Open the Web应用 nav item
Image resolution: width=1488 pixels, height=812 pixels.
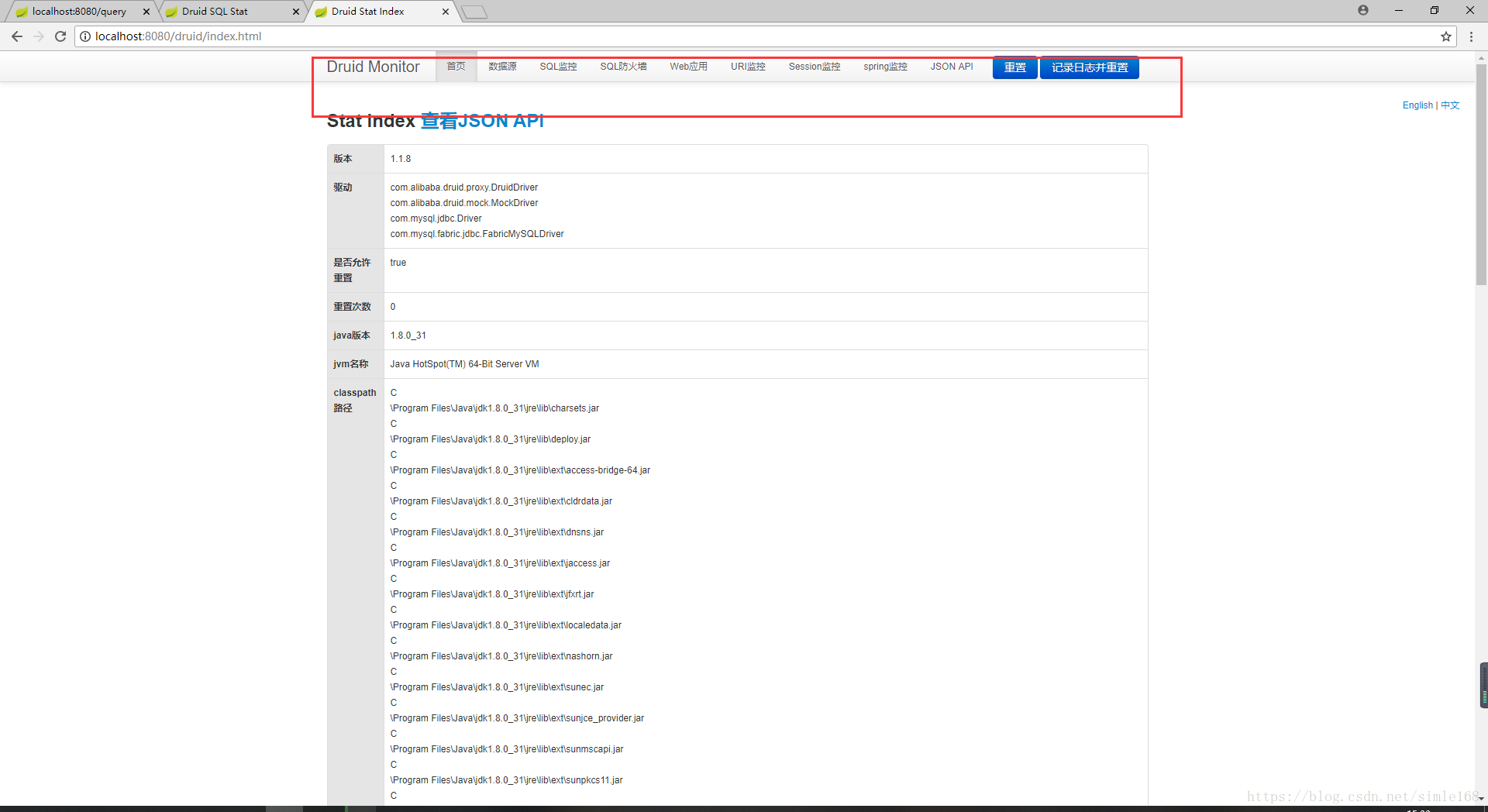click(688, 67)
